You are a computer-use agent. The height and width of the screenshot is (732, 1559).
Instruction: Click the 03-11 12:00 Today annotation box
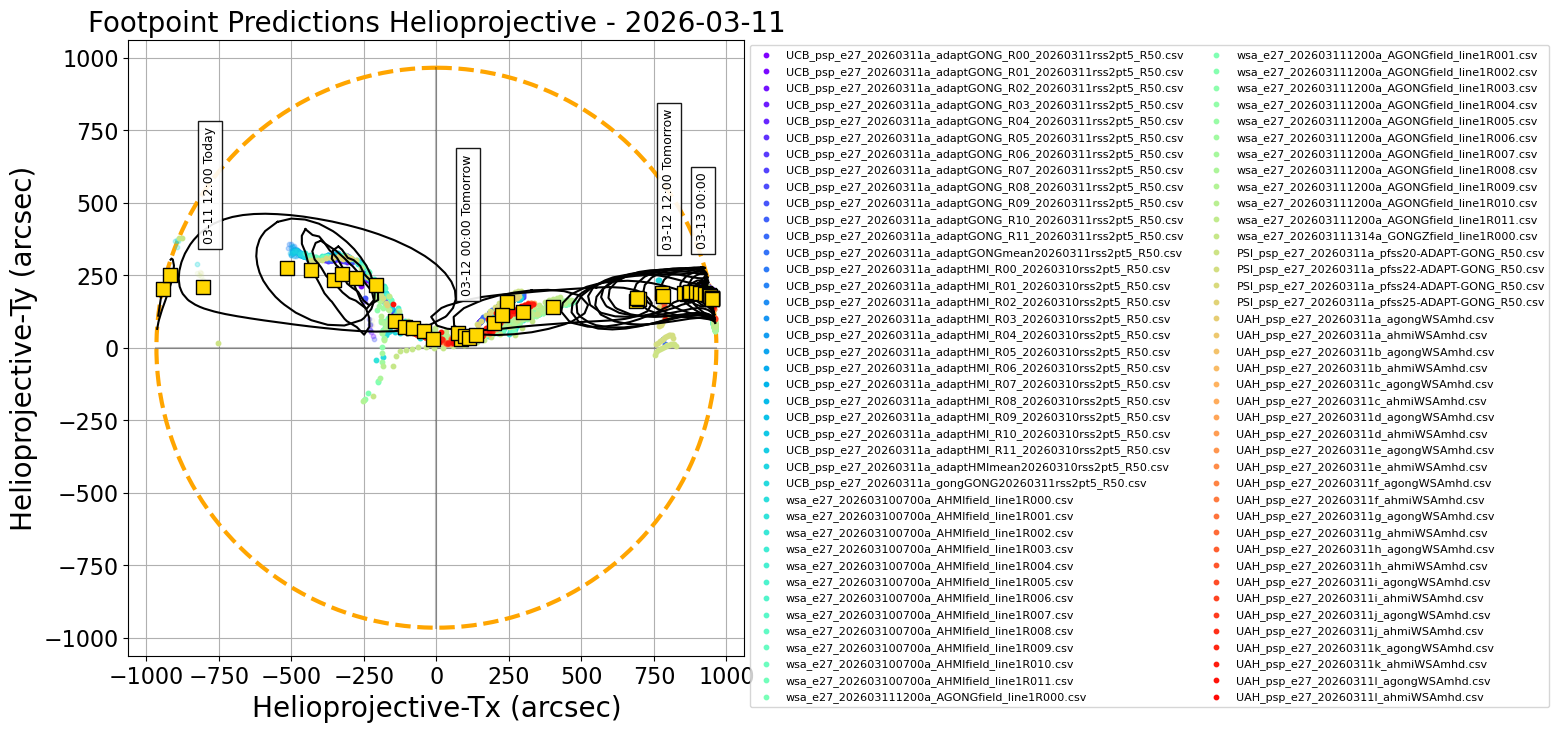[208, 185]
